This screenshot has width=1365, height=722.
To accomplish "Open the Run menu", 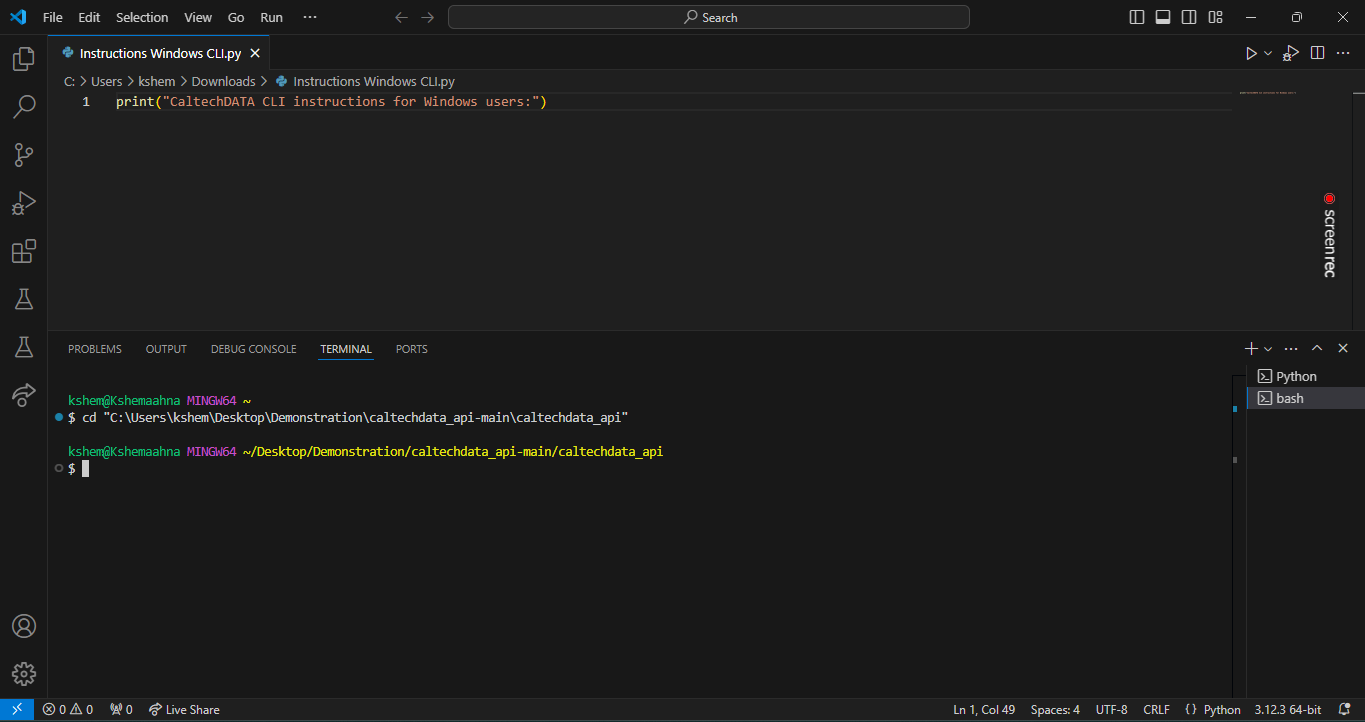I will [x=271, y=17].
